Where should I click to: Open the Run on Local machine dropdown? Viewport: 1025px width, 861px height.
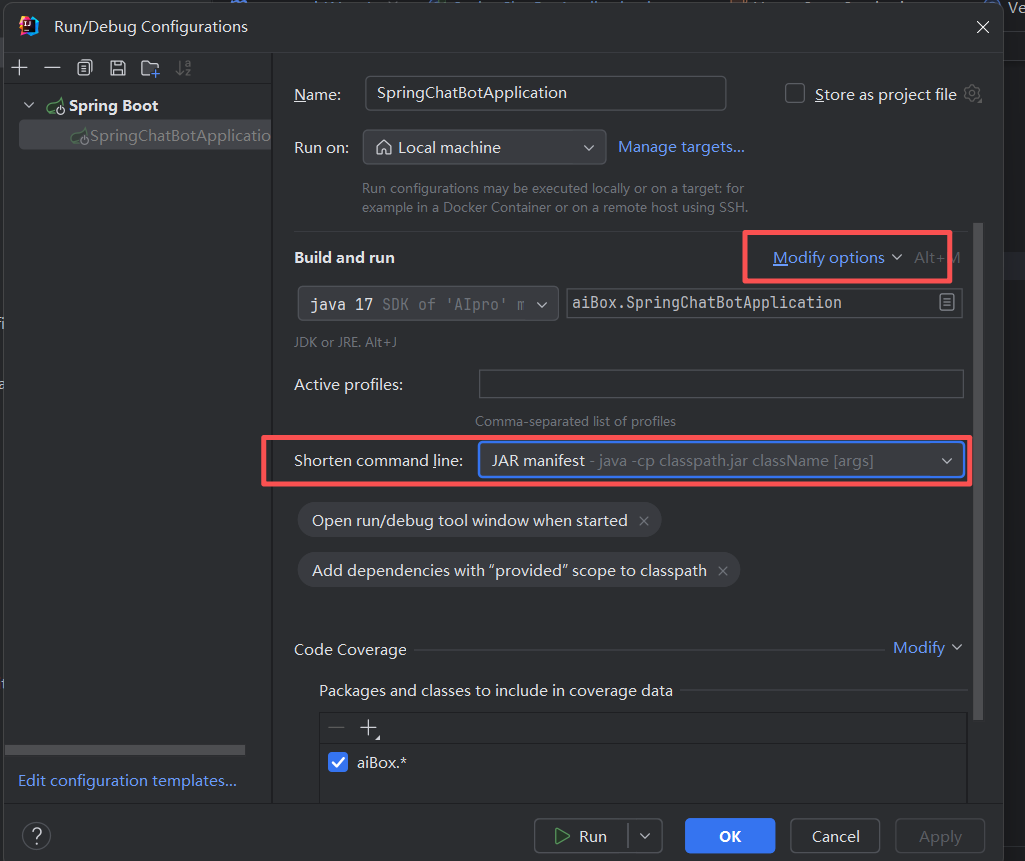[x=484, y=147]
